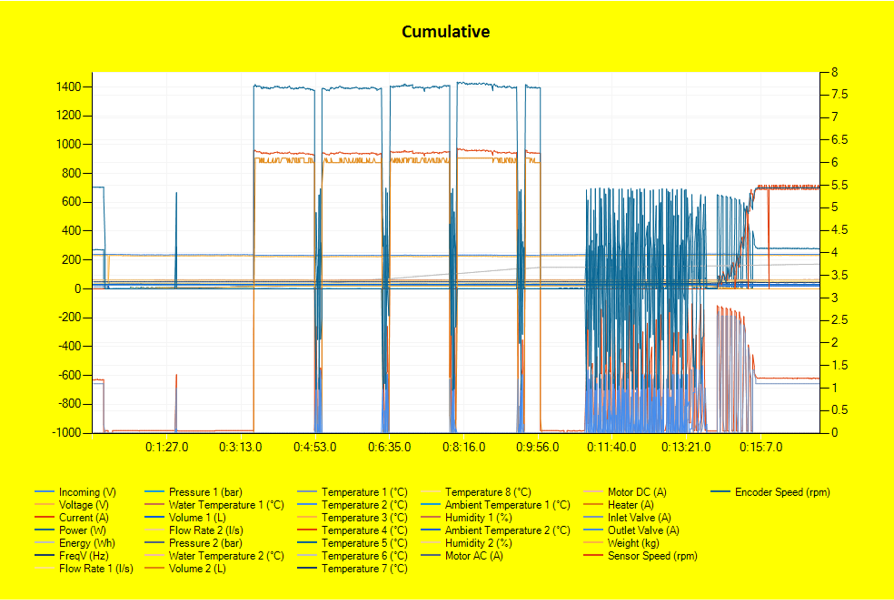894x600 pixels.
Task: Select the Weight (kg) legend label
Action: [636, 543]
